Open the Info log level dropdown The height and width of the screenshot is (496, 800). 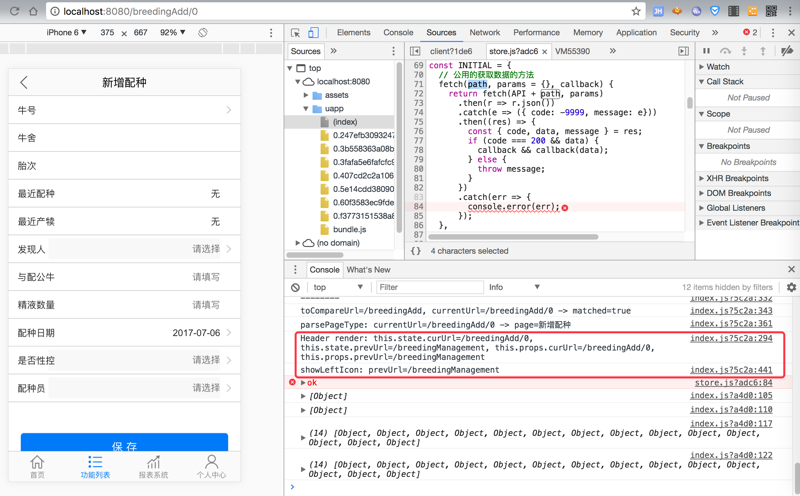[514, 287]
